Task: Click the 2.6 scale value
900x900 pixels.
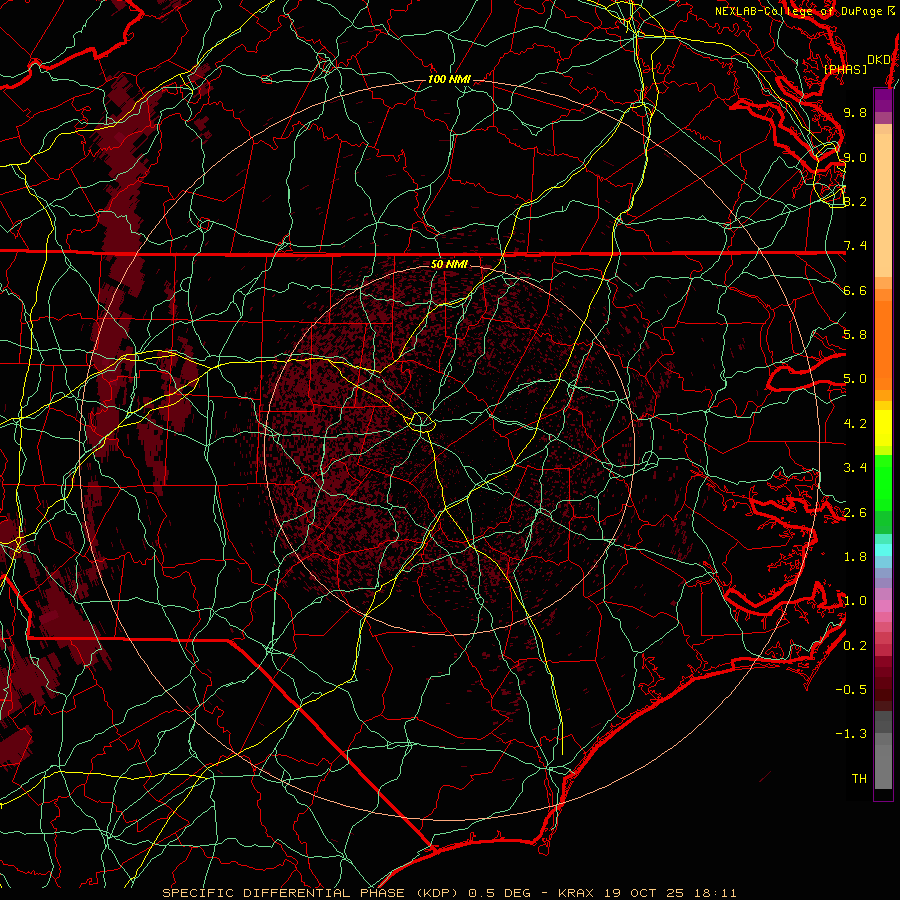Action: tap(855, 513)
